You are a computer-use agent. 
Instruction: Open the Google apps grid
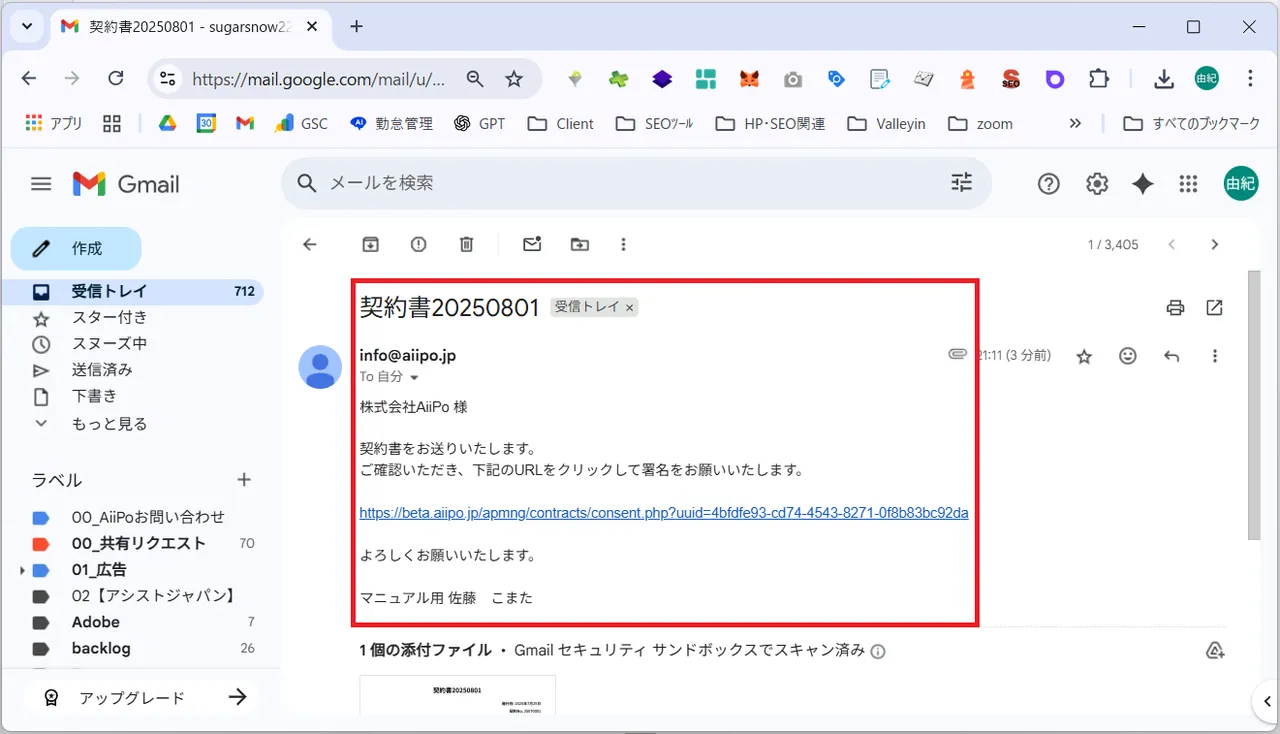point(1188,184)
